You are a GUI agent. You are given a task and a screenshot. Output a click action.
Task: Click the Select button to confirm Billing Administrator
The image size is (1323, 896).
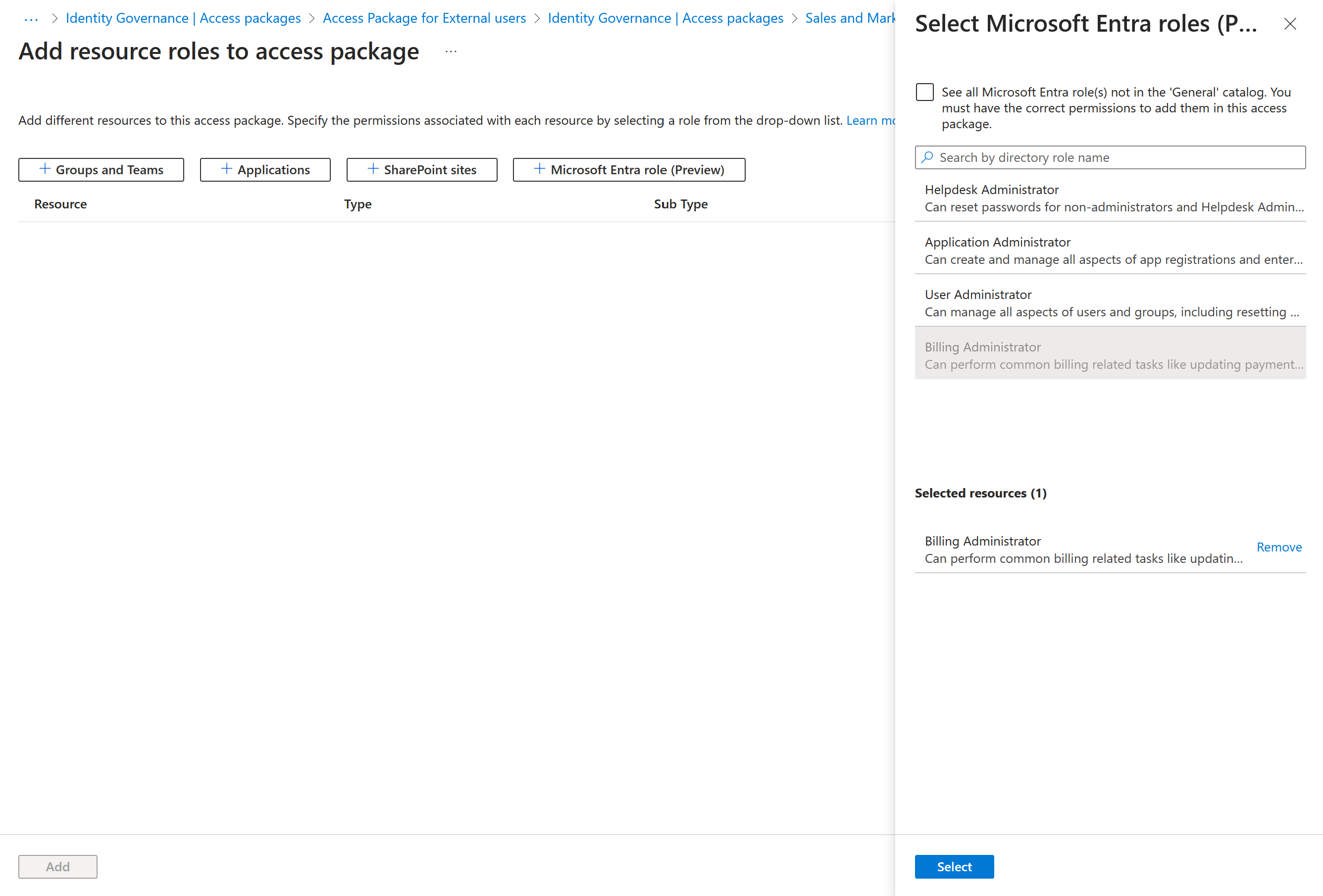(955, 866)
